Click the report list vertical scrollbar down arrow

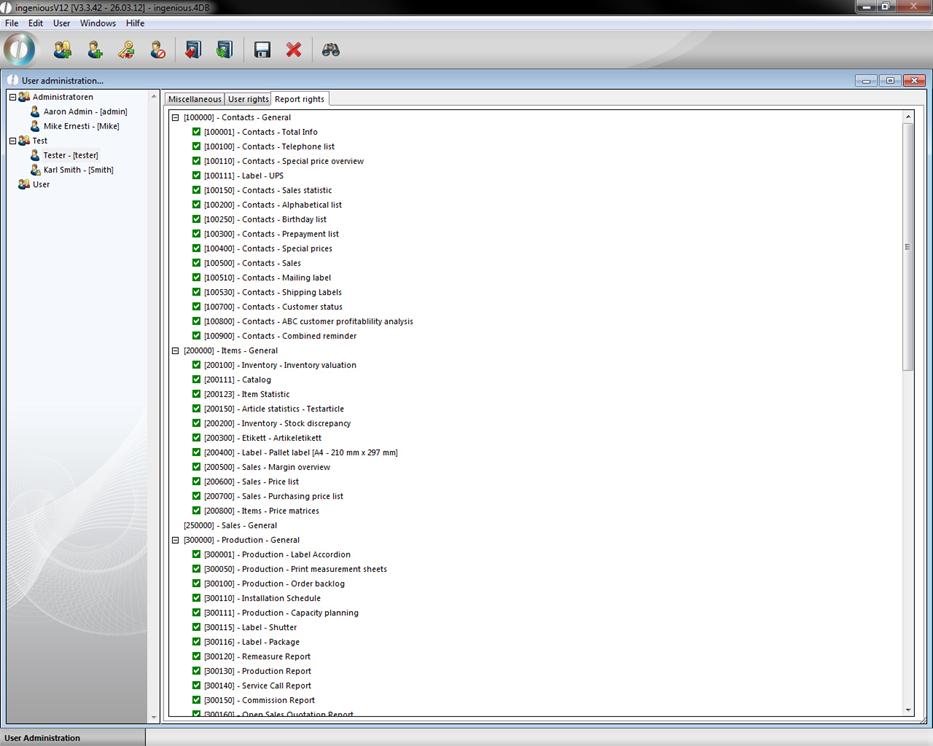pos(908,710)
